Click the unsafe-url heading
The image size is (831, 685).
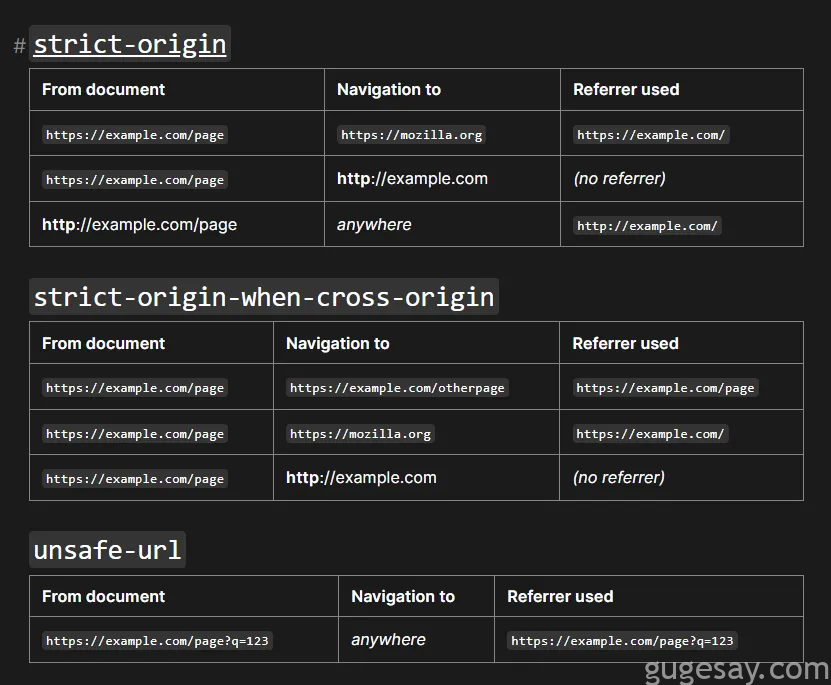click(x=108, y=550)
